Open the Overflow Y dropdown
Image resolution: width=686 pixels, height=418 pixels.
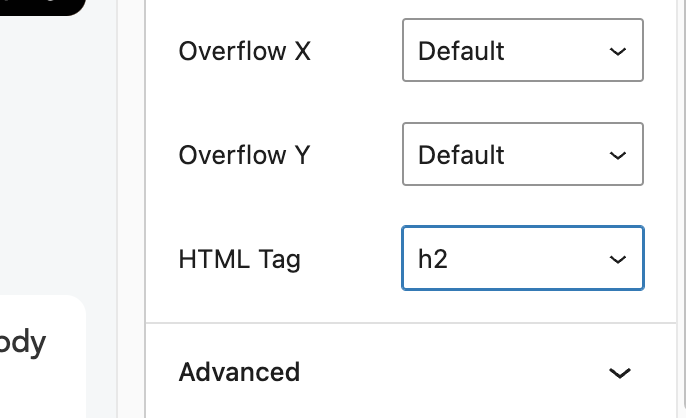(522, 155)
